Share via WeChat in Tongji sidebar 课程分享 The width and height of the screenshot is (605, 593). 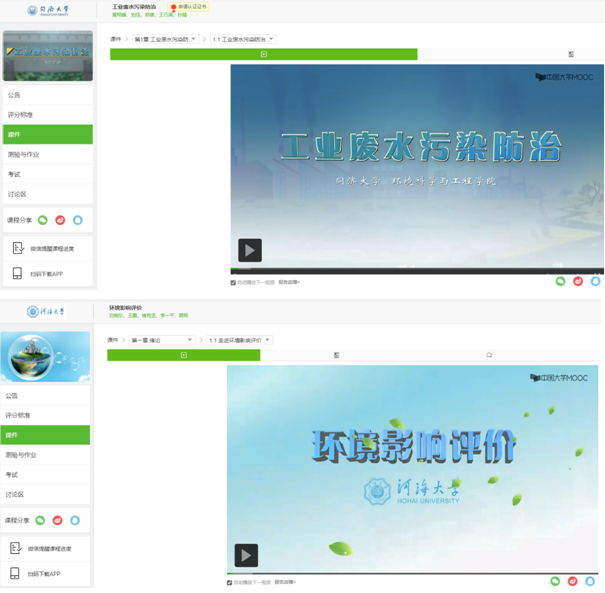[43, 220]
